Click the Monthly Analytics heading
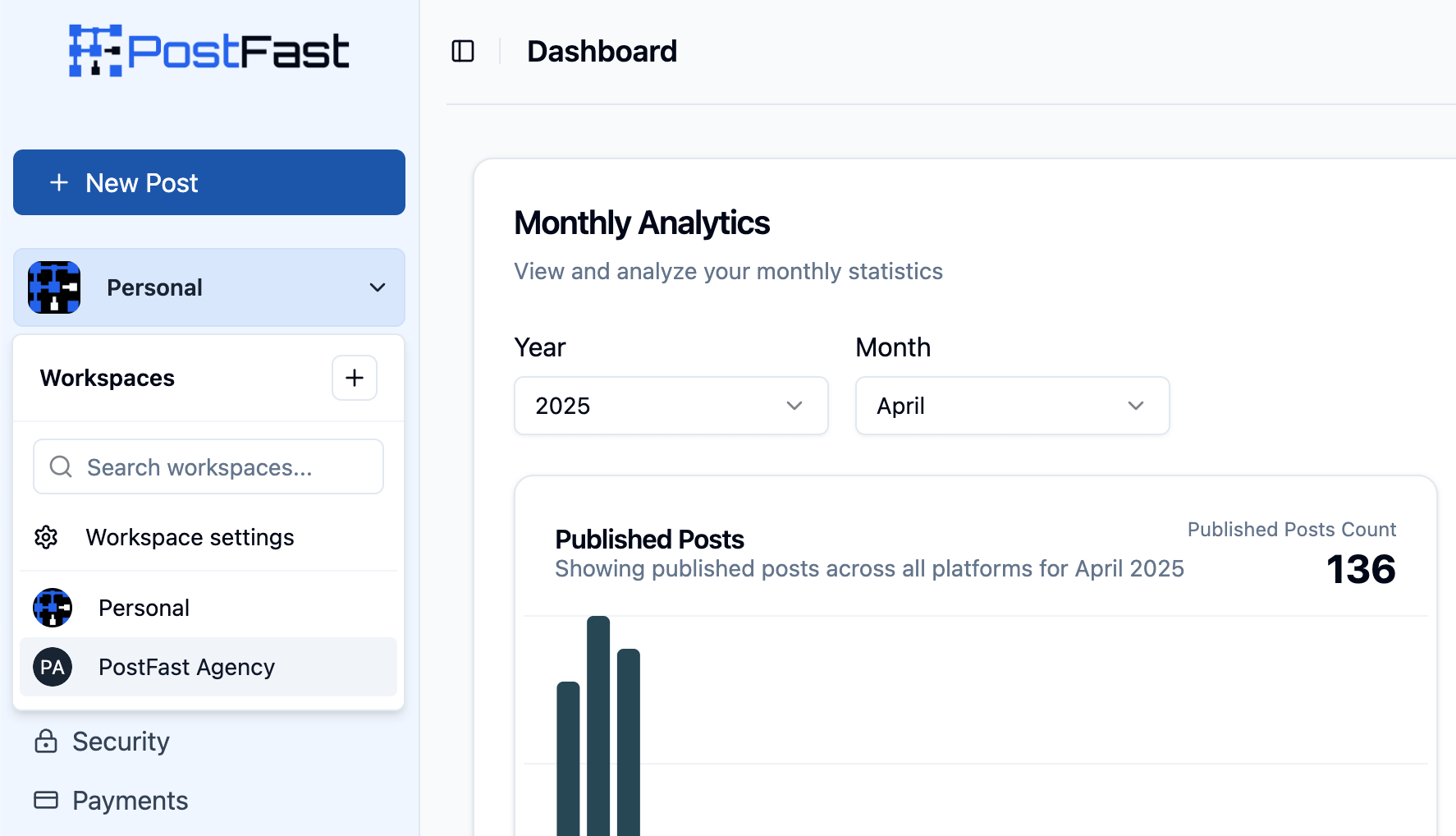Viewport: 1456px width, 836px height. 642,223
